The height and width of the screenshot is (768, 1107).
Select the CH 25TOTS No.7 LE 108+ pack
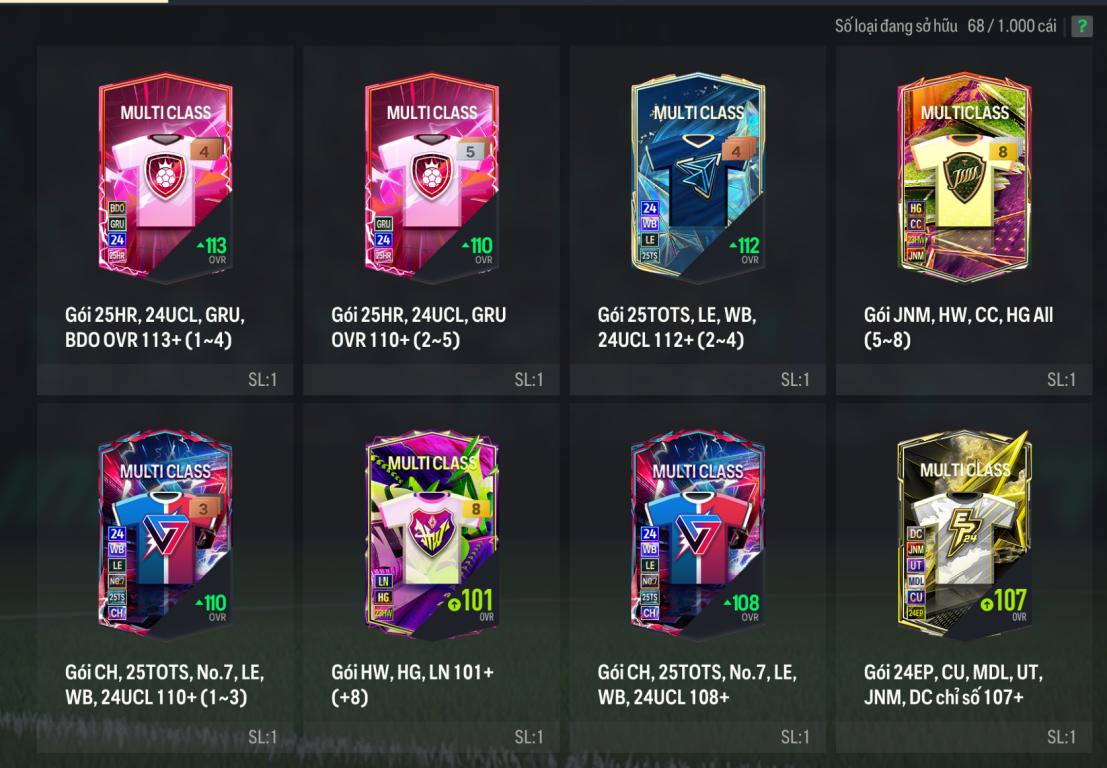click(698, 577)
